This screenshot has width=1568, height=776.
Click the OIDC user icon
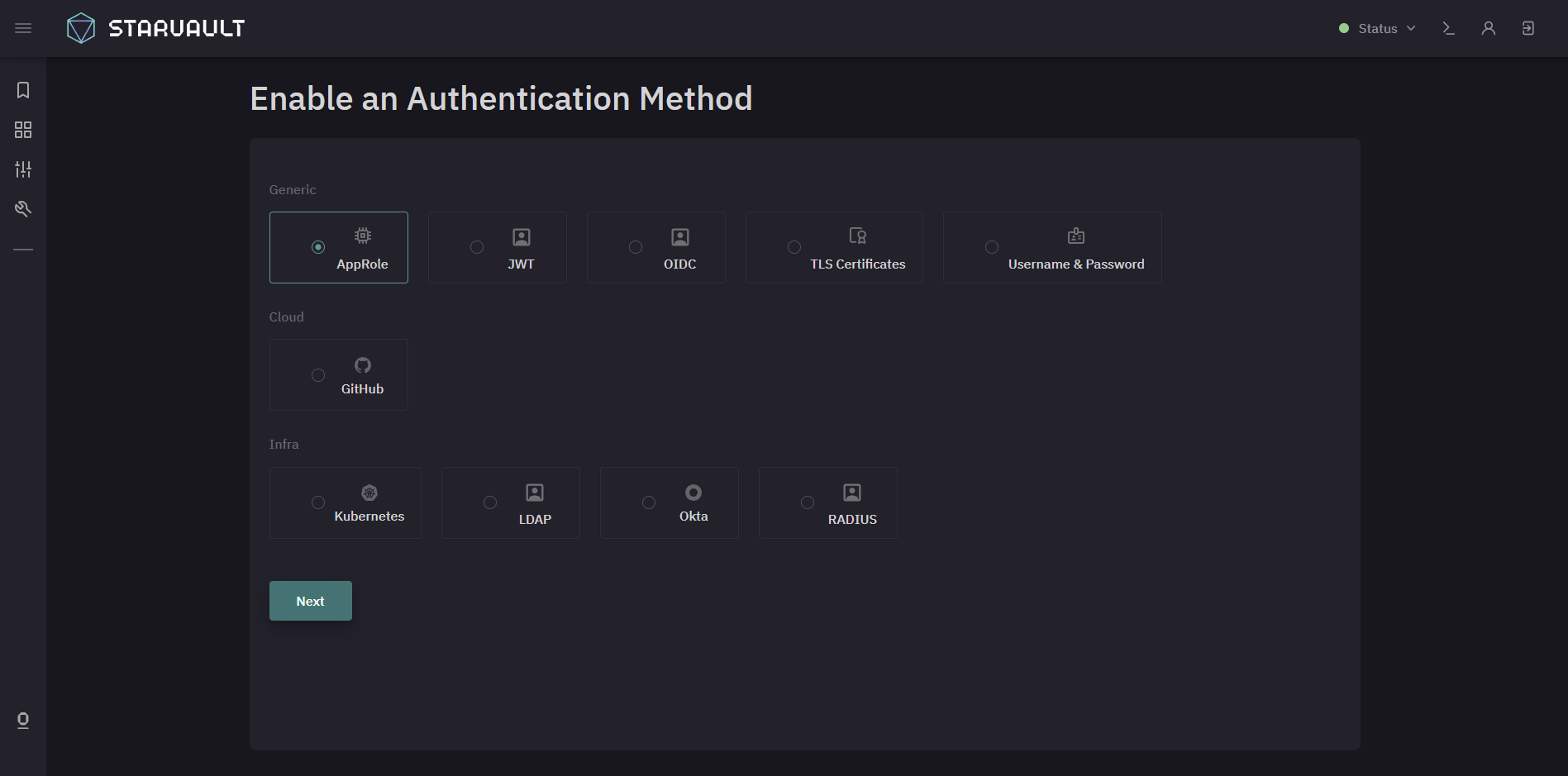tap(680, 237)
